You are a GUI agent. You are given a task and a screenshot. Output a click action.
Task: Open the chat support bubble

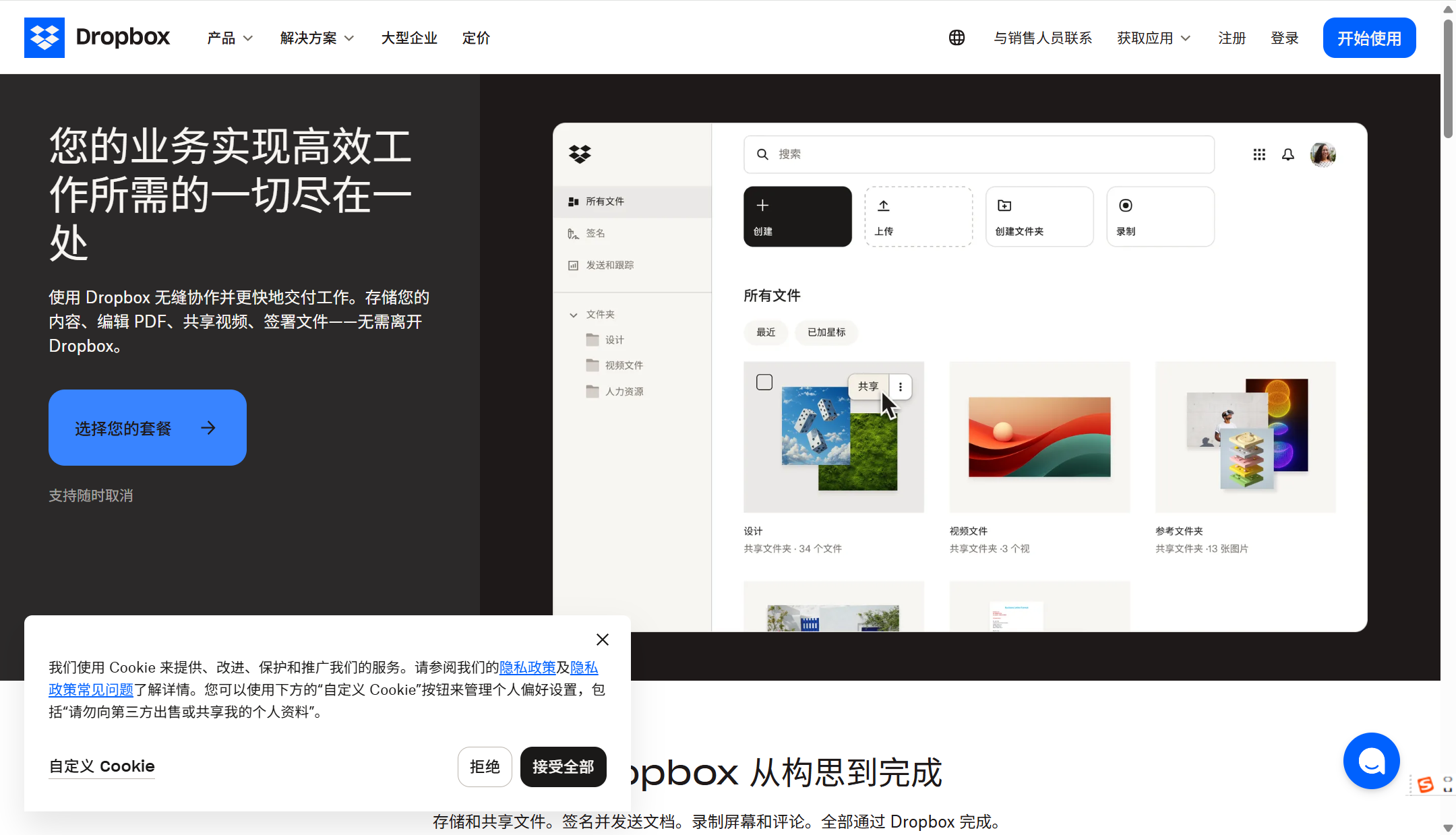(1371, 761)
